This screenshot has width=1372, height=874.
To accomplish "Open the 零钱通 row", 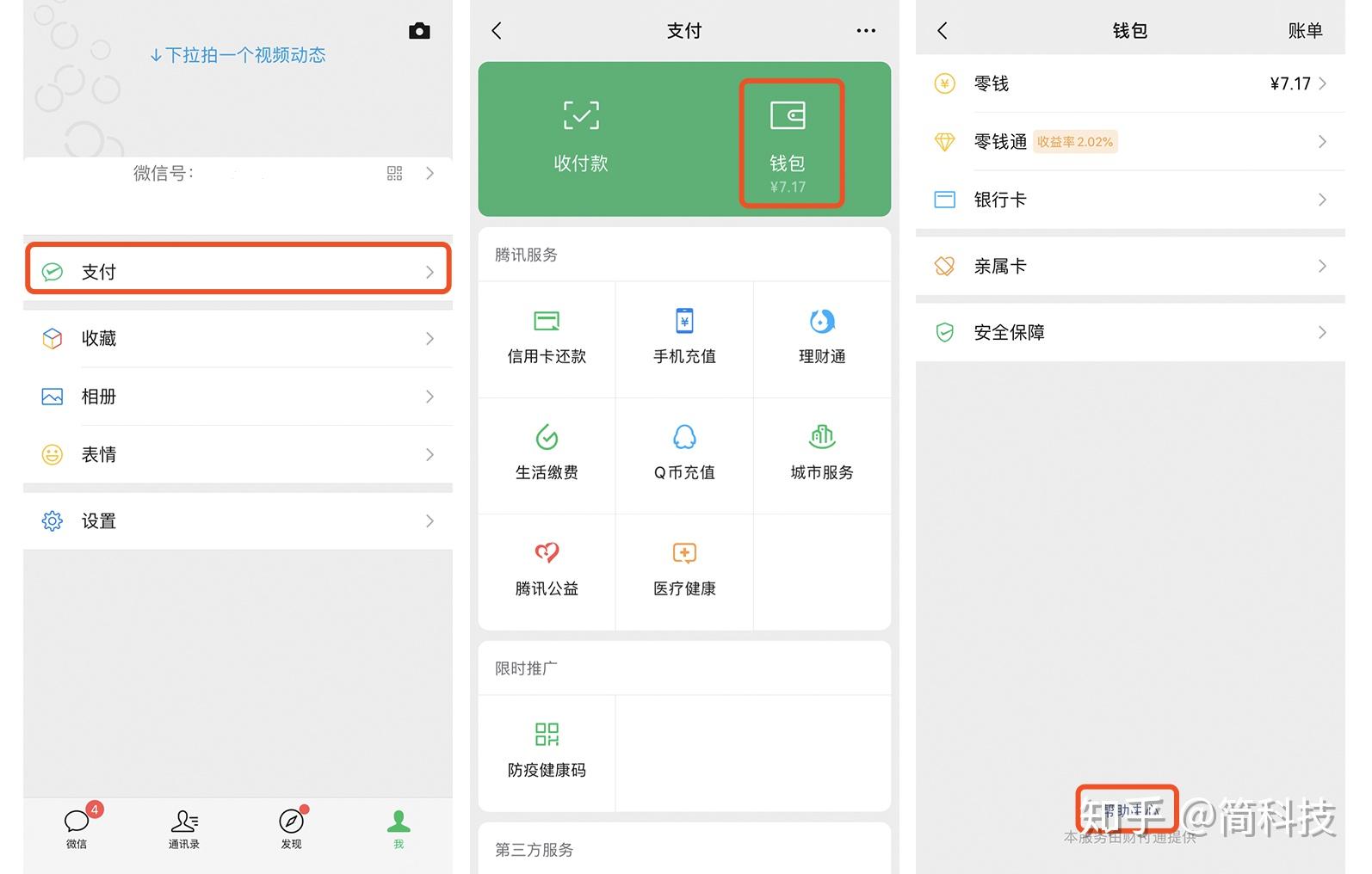I will 1130,142.
